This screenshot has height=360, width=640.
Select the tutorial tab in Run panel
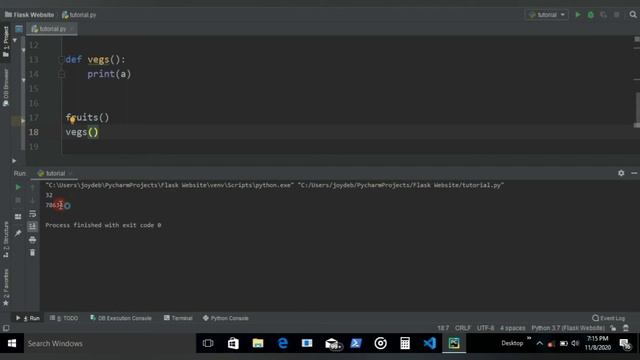pos(51,173)
